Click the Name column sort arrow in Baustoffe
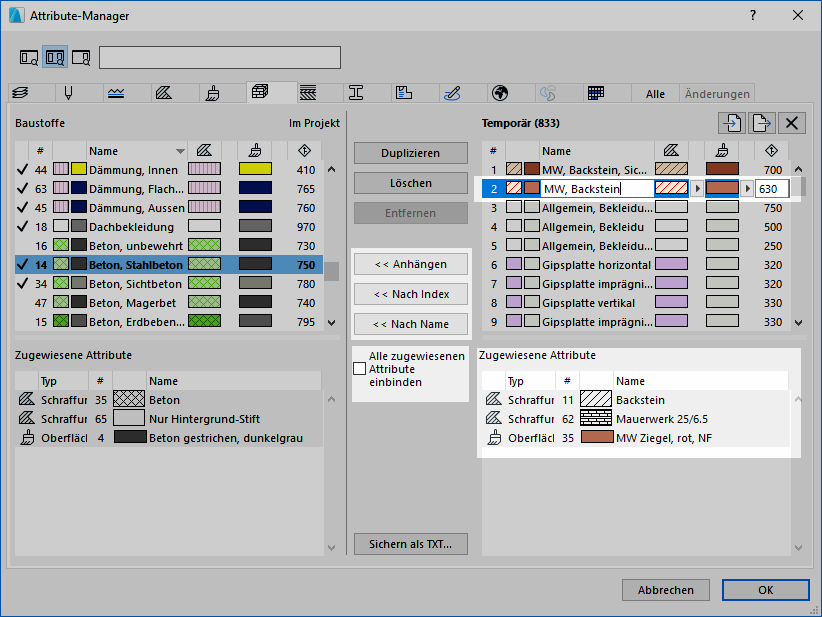Image resolution: width=822 pixels, height=617 pixels. click(x=180, y=151)
